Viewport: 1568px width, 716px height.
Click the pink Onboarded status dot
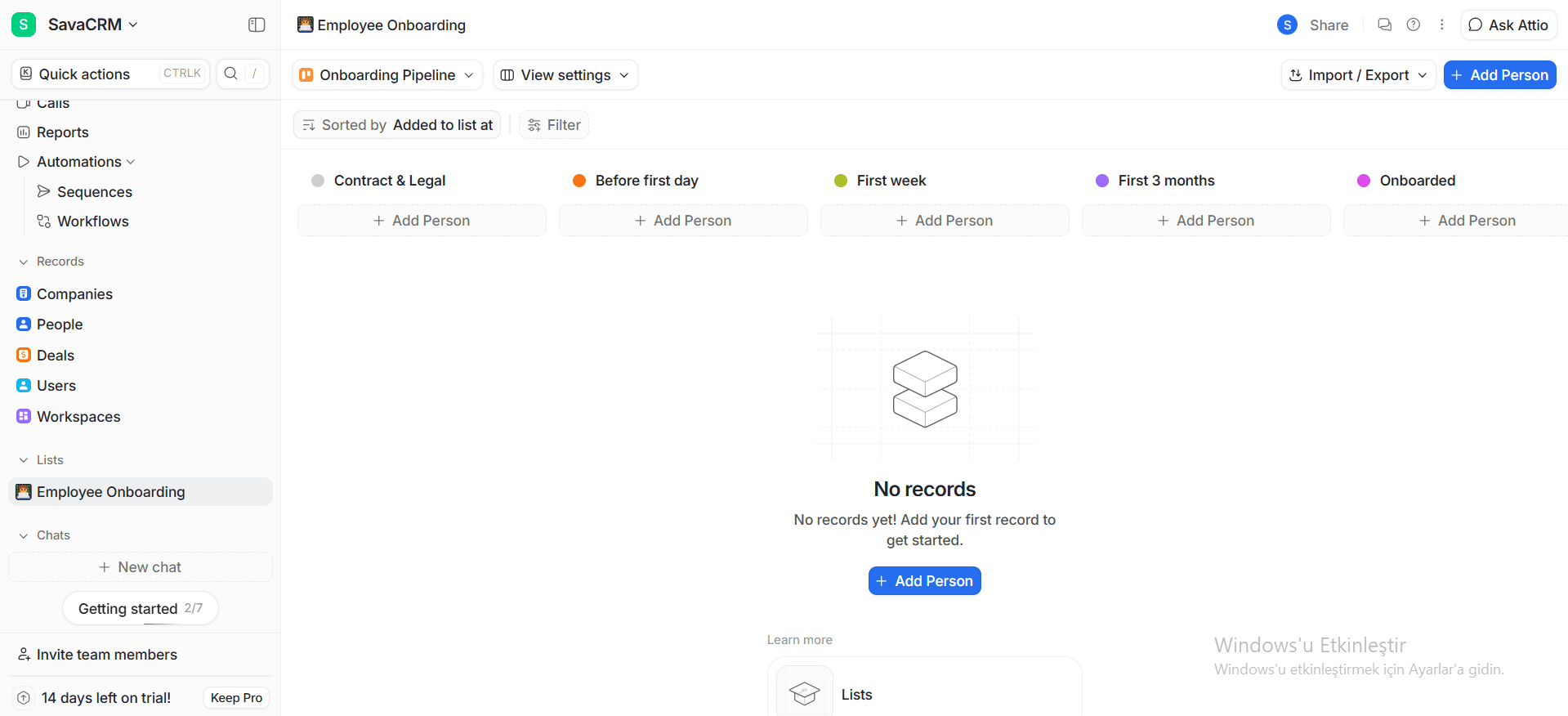tap(1364, 181)
